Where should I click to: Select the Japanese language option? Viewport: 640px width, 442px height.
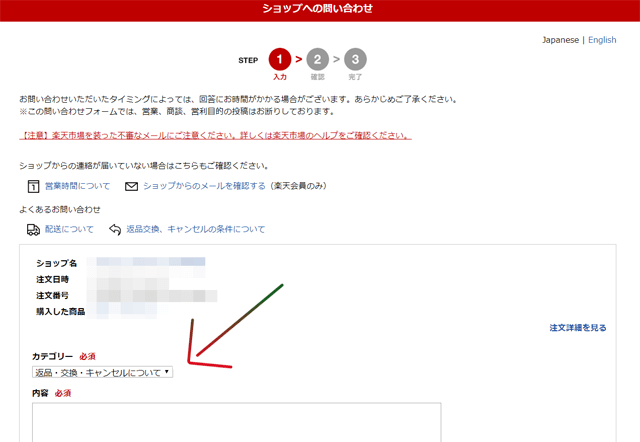pyautogui.click(x=560, y=40)
